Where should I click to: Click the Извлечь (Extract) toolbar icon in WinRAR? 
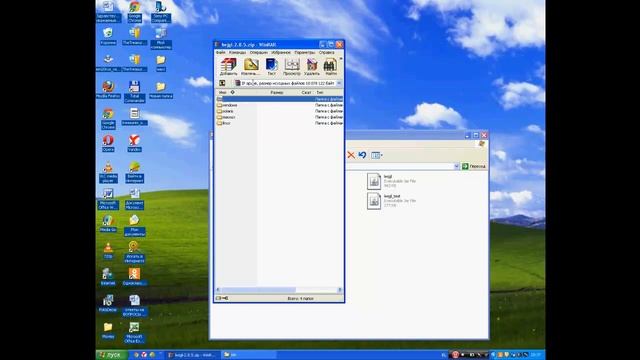tap(251, 67)
